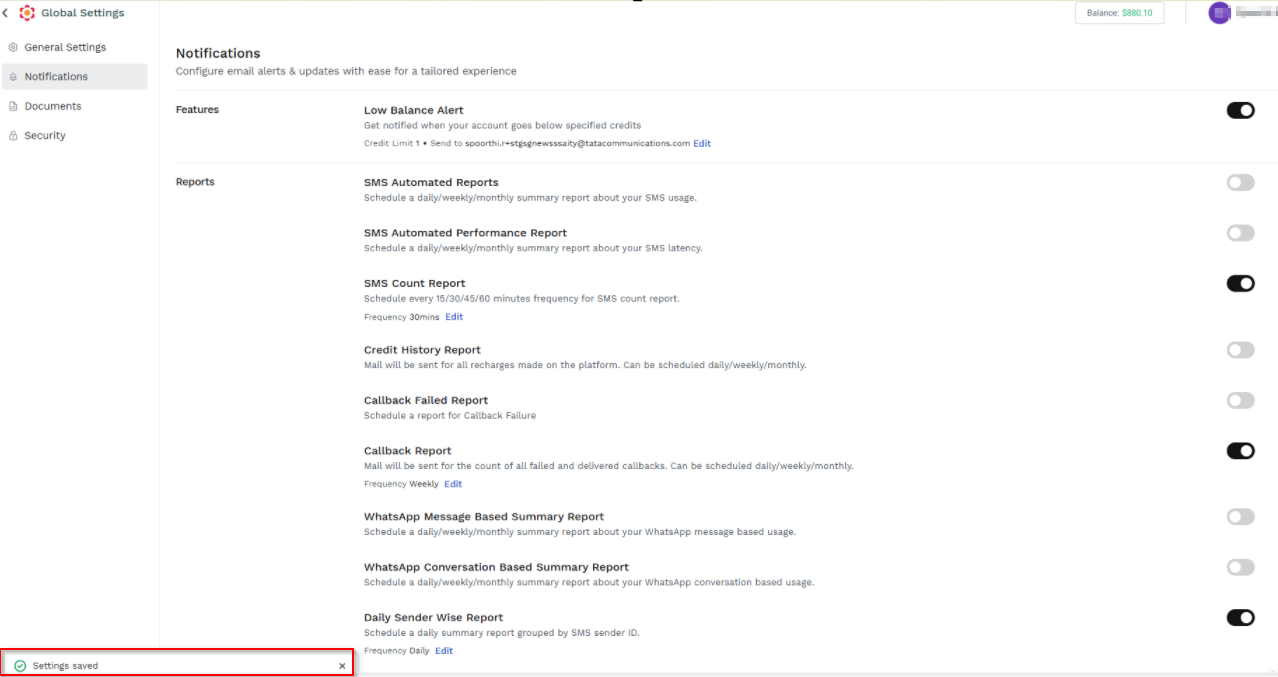Edit the Callback Report weekly frequency
The image size is (1278, 677).
point(453,484)
